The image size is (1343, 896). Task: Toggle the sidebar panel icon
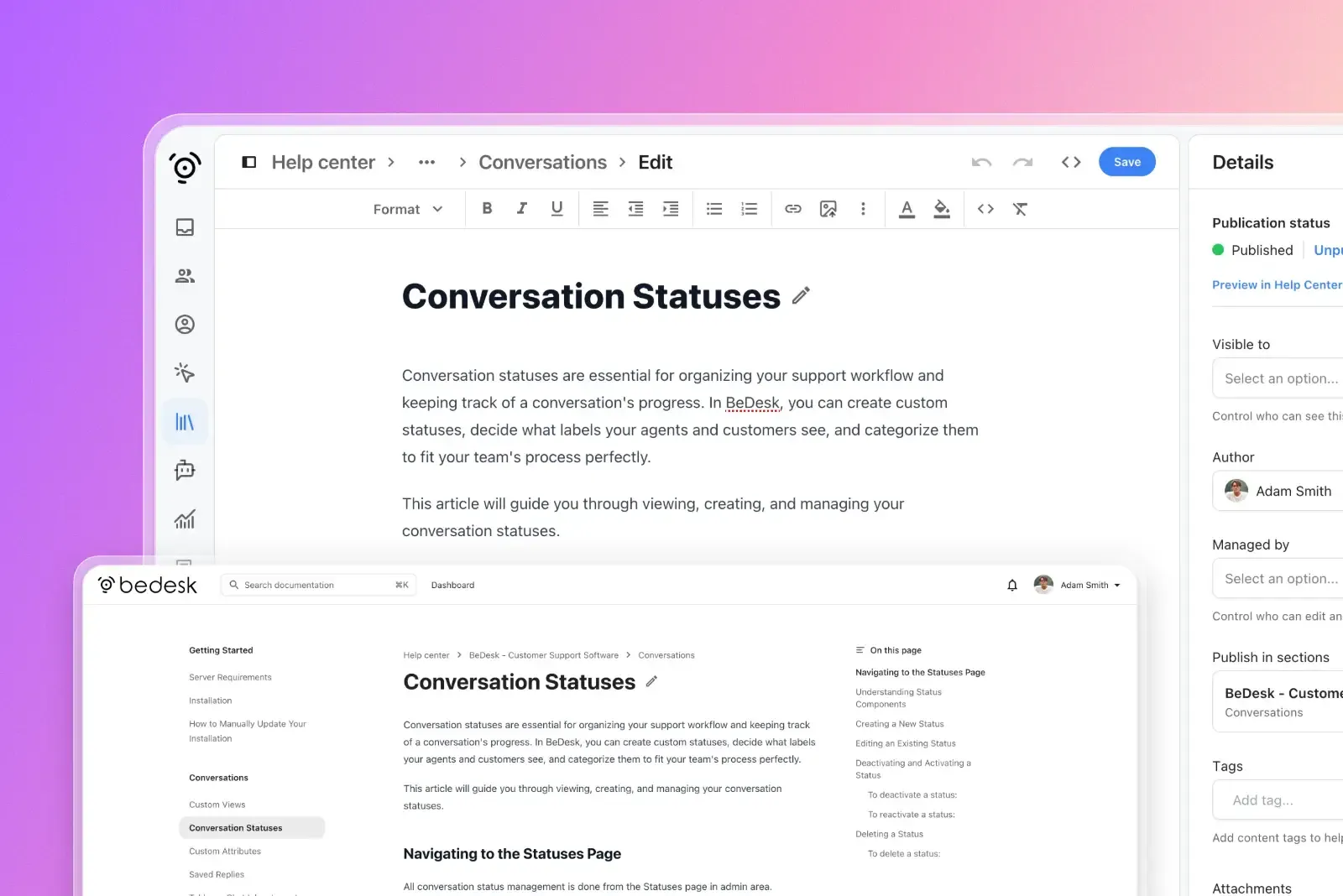point(249,162)
